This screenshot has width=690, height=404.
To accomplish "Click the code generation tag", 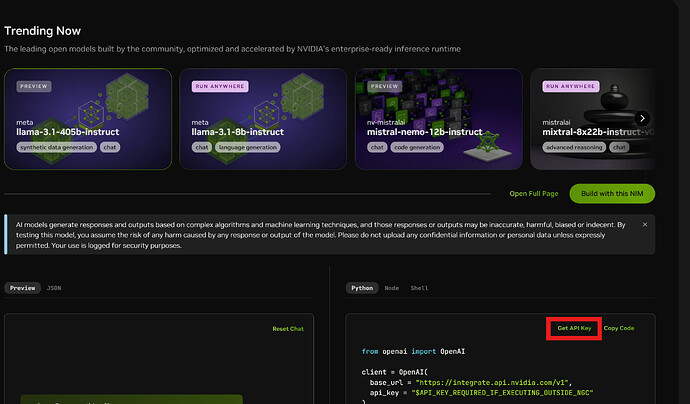I will (x=417, y=147).
